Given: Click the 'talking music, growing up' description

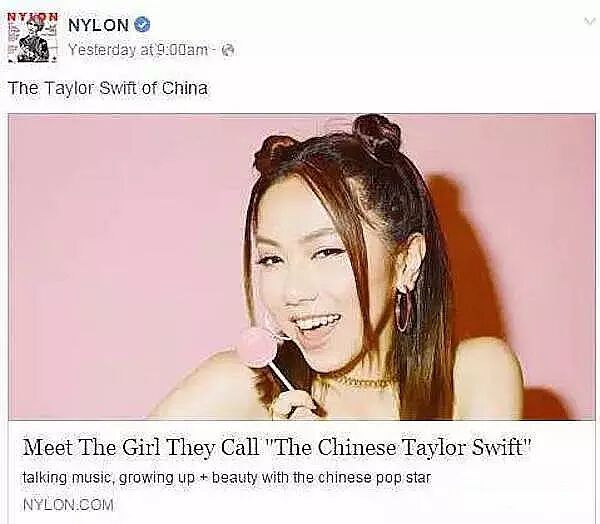Looking at the screenshot, I should pos(227,478).
